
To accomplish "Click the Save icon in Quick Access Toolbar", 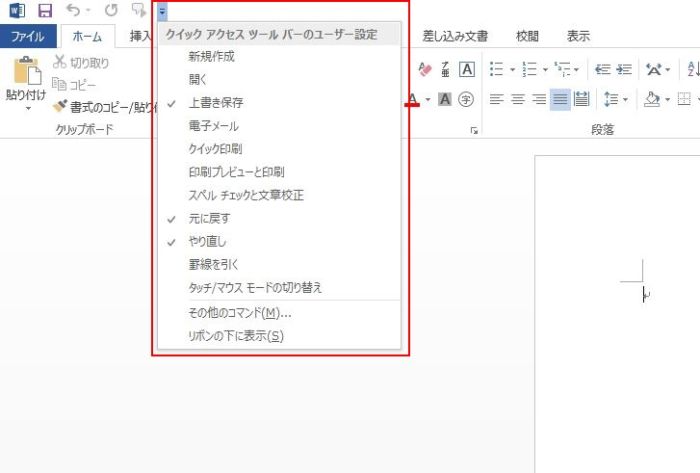I will pos(45,11).
